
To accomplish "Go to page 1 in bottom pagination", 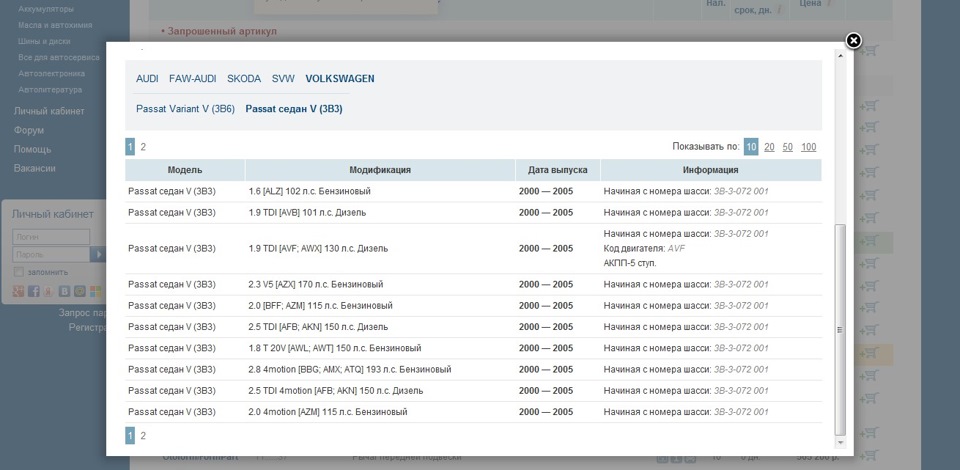I will [130, 436].
